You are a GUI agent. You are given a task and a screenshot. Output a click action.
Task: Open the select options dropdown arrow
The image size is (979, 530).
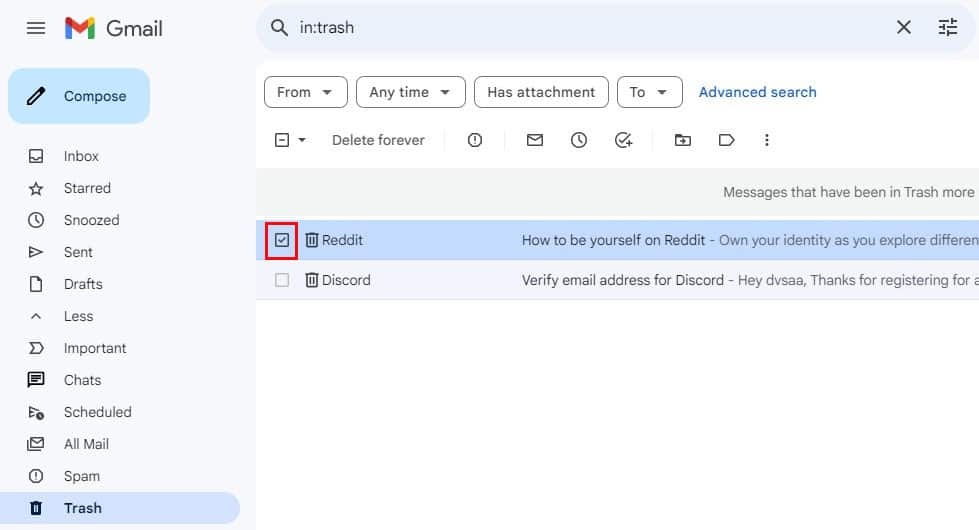(x=302, y=140)
